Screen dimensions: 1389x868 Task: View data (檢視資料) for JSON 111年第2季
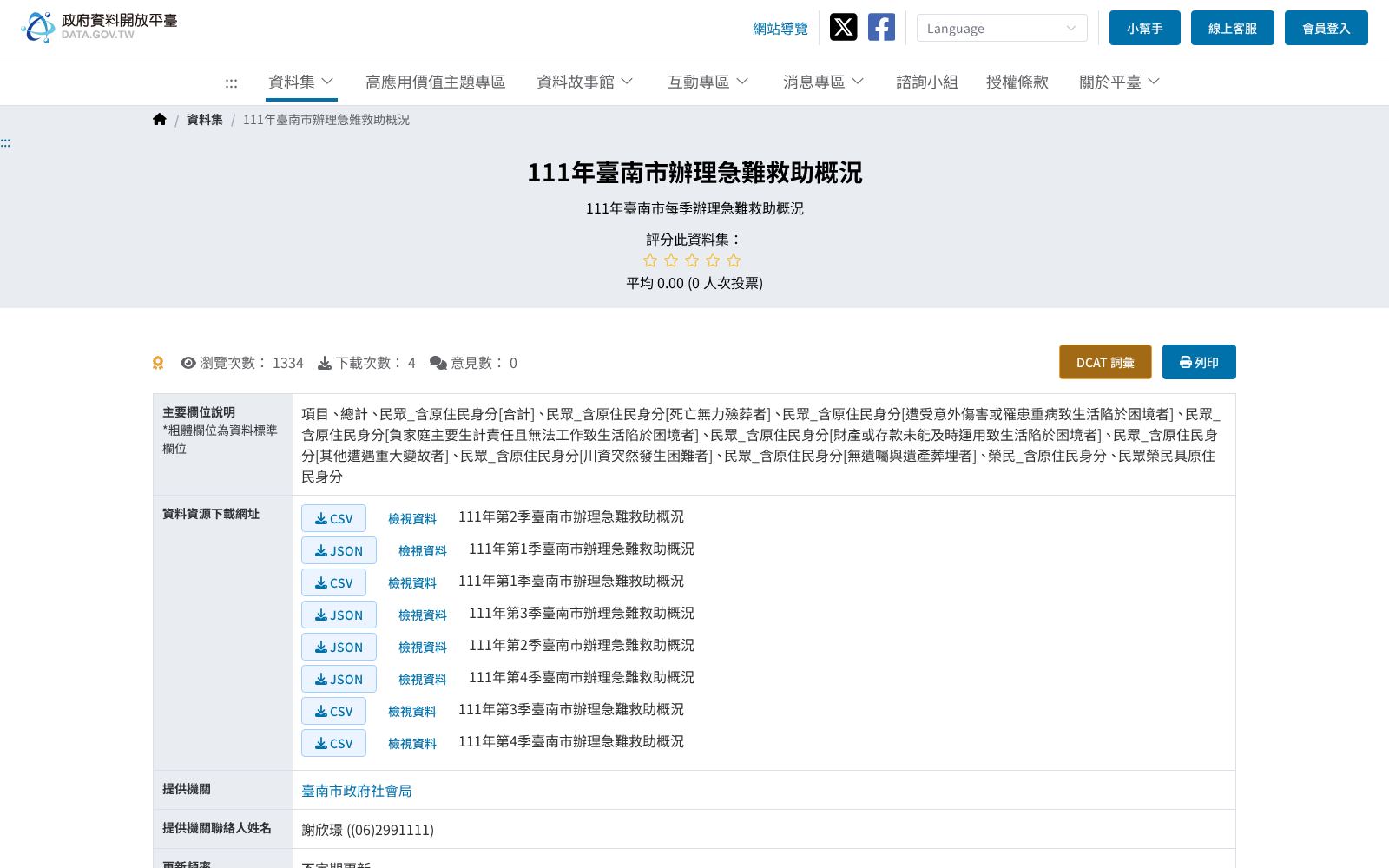pyautogui.click(x=423, y=648)
